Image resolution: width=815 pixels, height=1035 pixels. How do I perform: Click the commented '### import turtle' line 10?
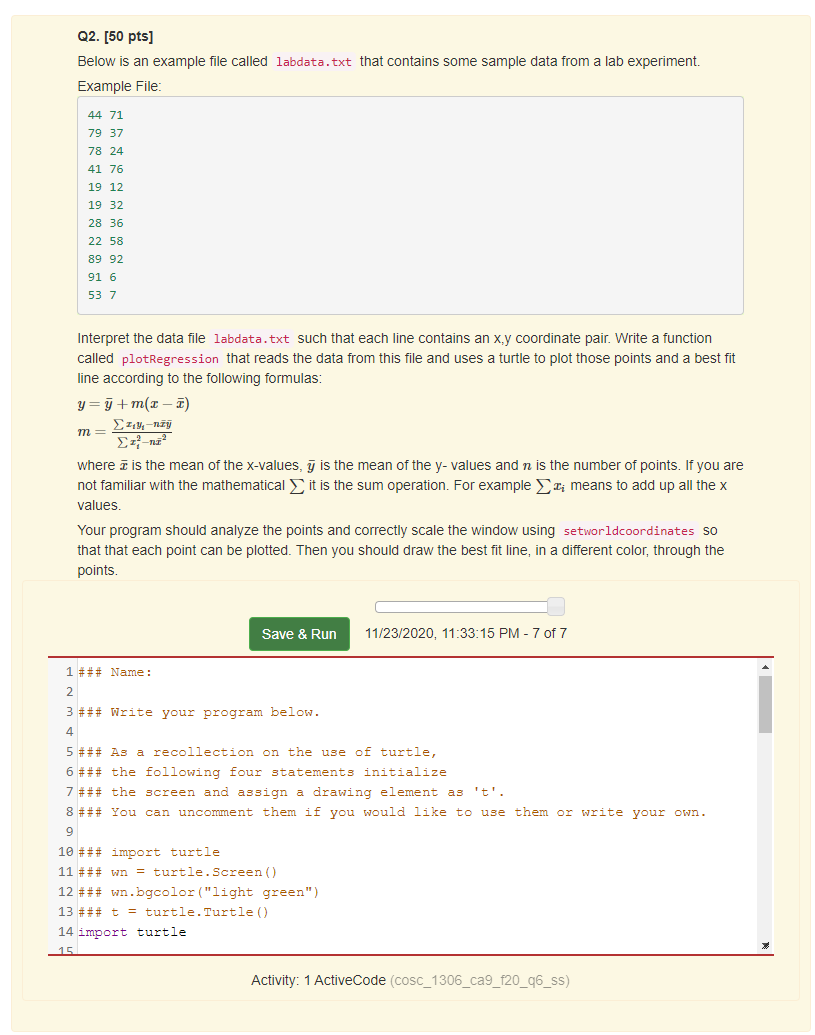pyautogui.click(x=148, y=852)
